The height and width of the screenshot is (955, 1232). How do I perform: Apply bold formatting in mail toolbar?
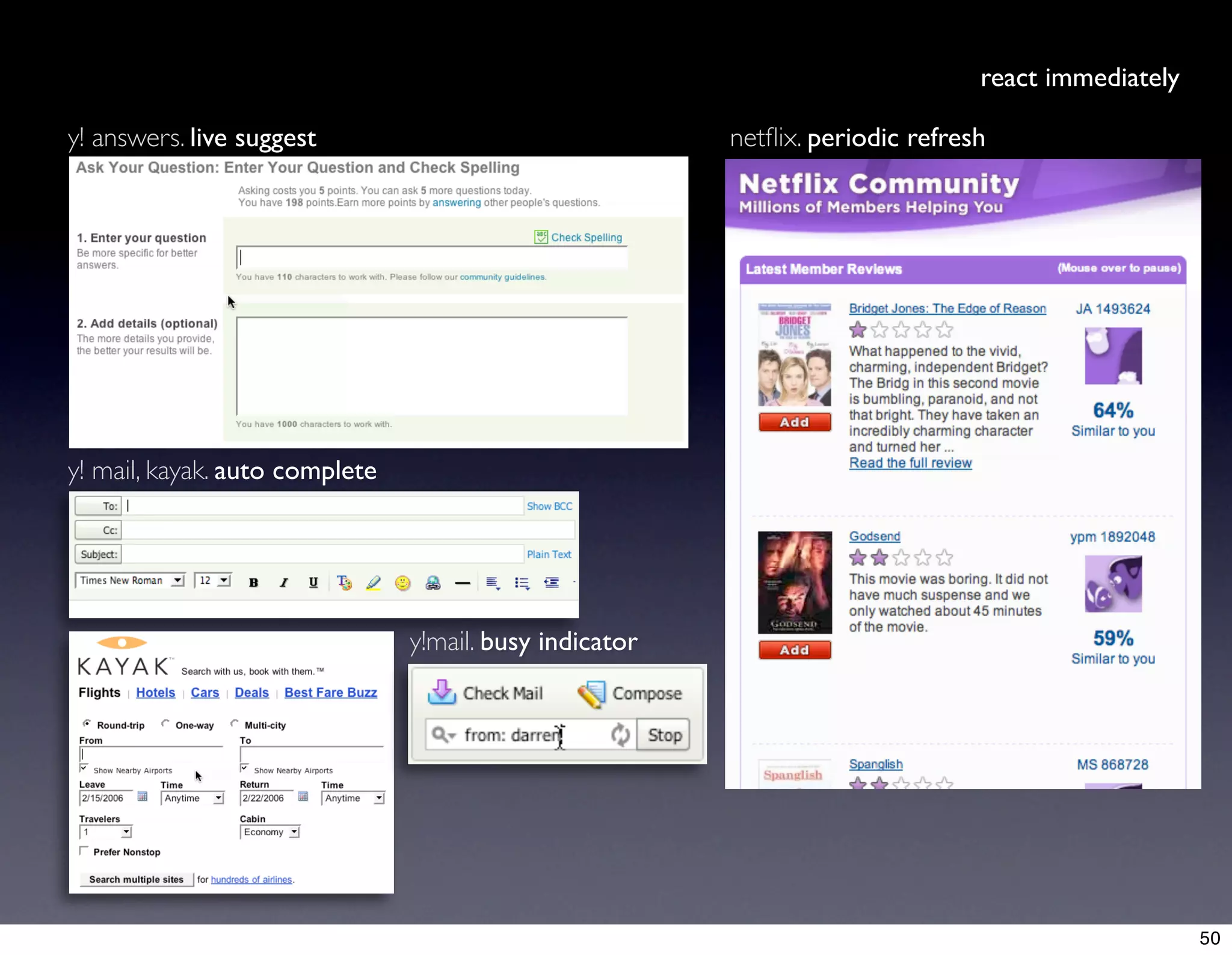[253, 582]
